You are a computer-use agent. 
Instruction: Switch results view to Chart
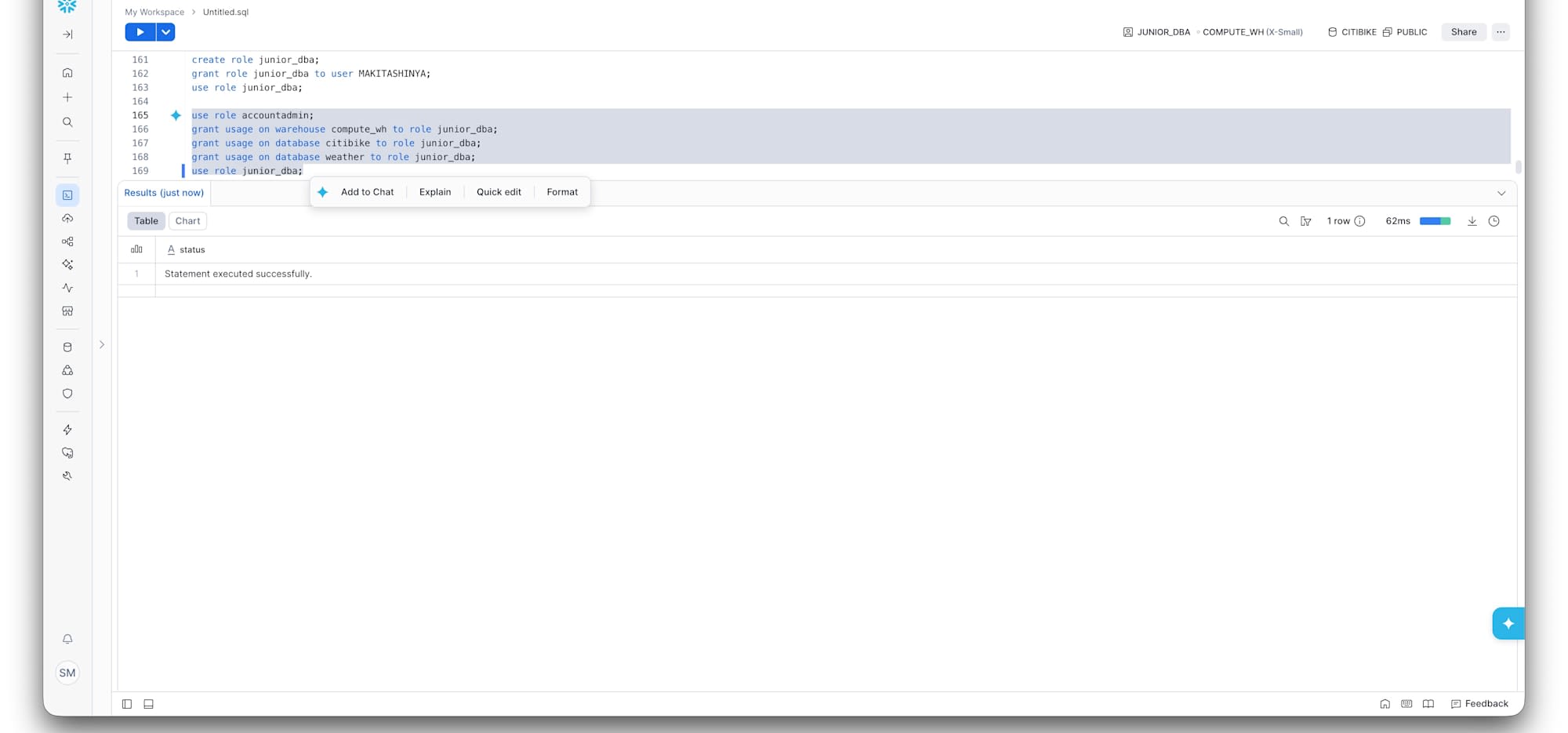(187, 221)
